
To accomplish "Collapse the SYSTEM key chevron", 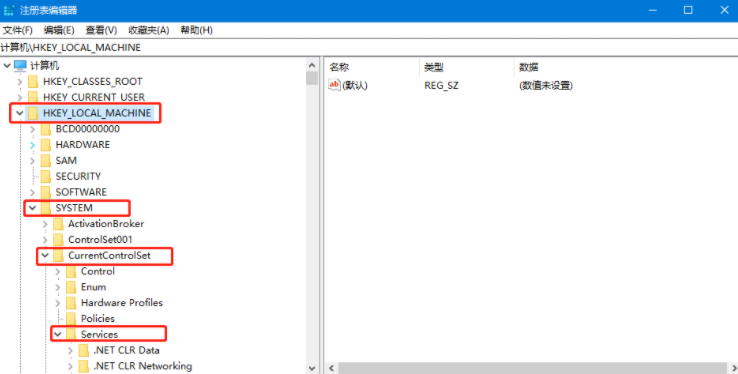I will click(32, 207).
